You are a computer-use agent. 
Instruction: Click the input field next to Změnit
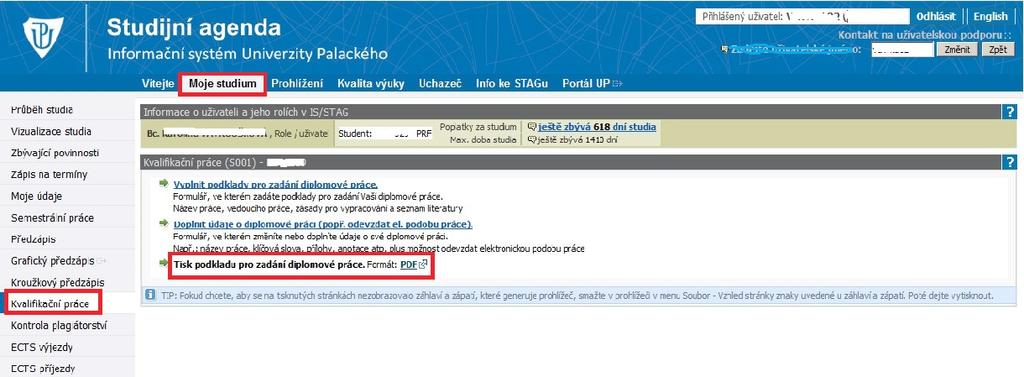tap(903, 50)
